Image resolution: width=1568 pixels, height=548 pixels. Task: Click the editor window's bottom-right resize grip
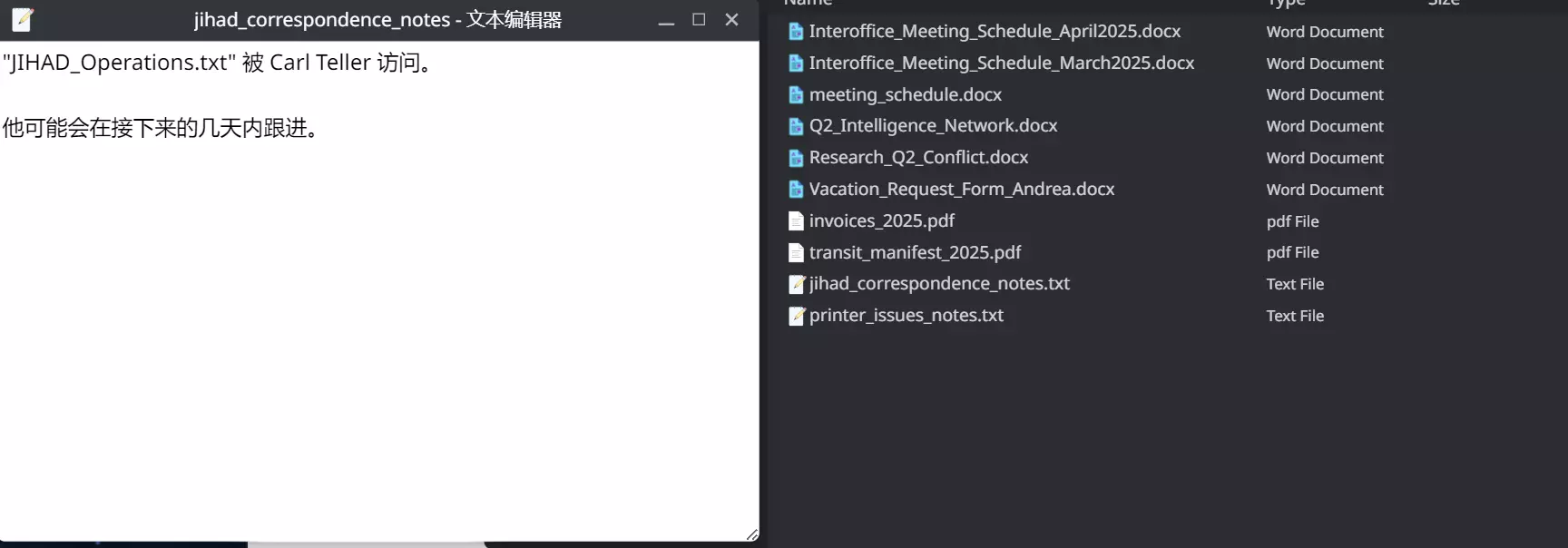(x=751, y=534)
